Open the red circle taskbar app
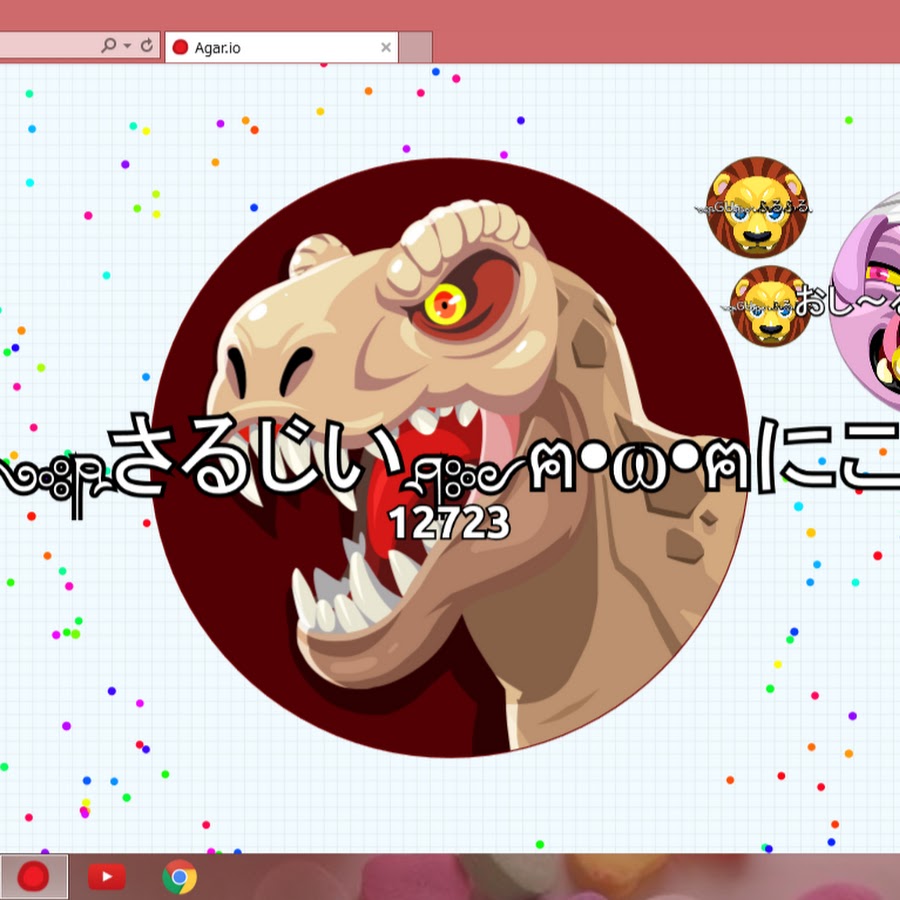 coord(33,877)
